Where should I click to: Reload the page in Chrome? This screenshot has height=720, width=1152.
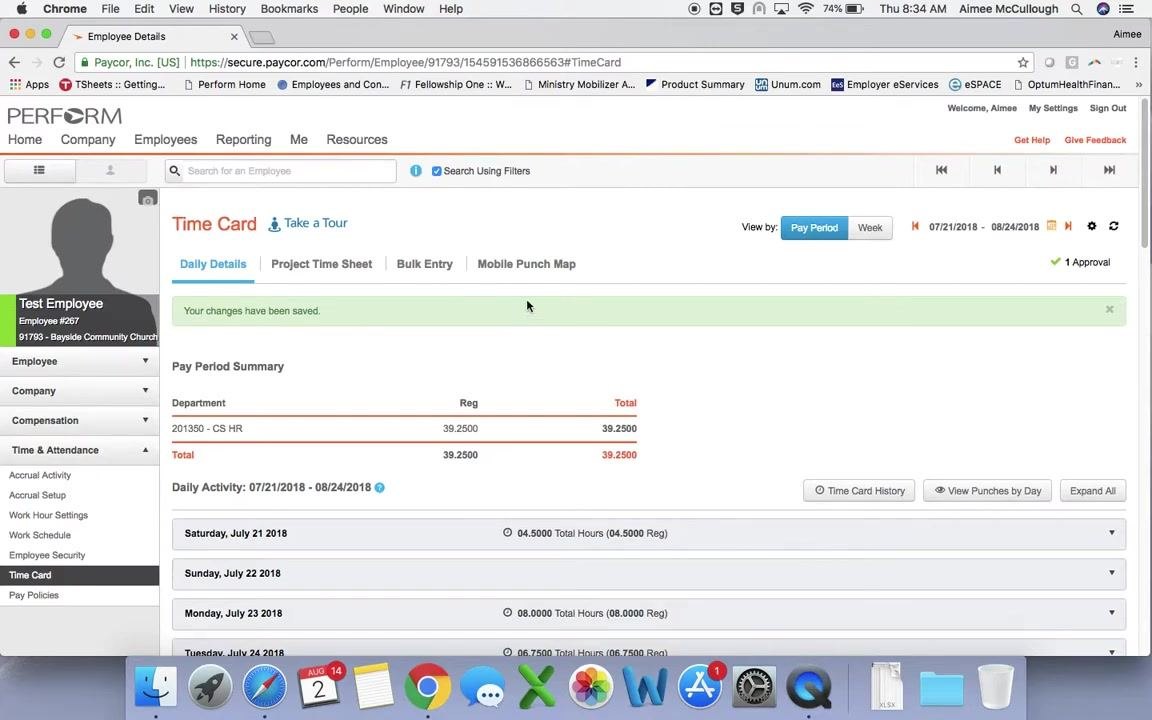pyautogui.click(x=60, y=62)
